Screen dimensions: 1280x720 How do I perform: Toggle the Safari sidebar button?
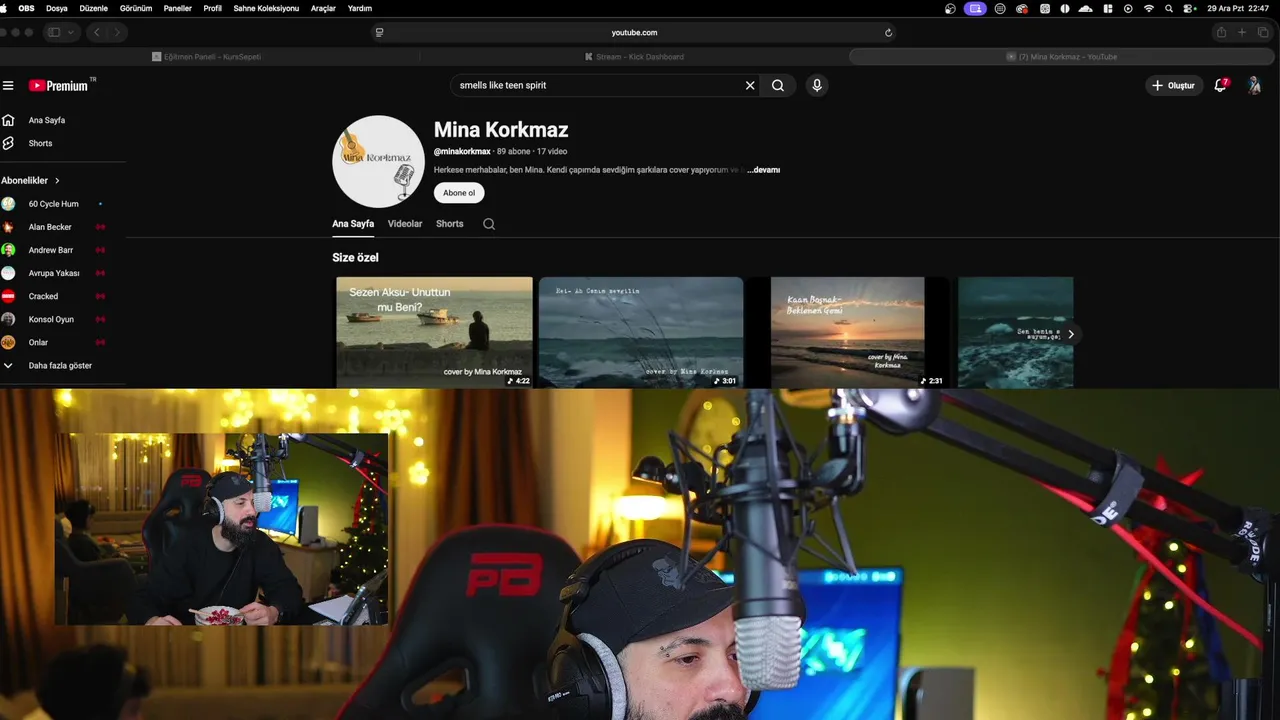(x=54, y=33)
